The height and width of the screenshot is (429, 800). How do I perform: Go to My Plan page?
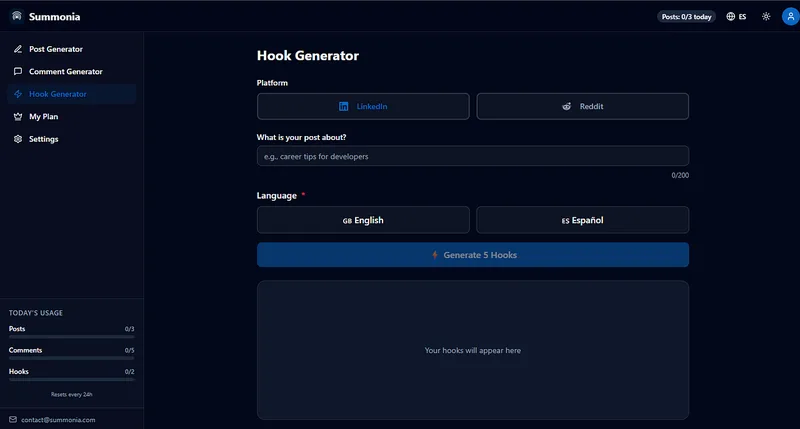tap(71, 116)
